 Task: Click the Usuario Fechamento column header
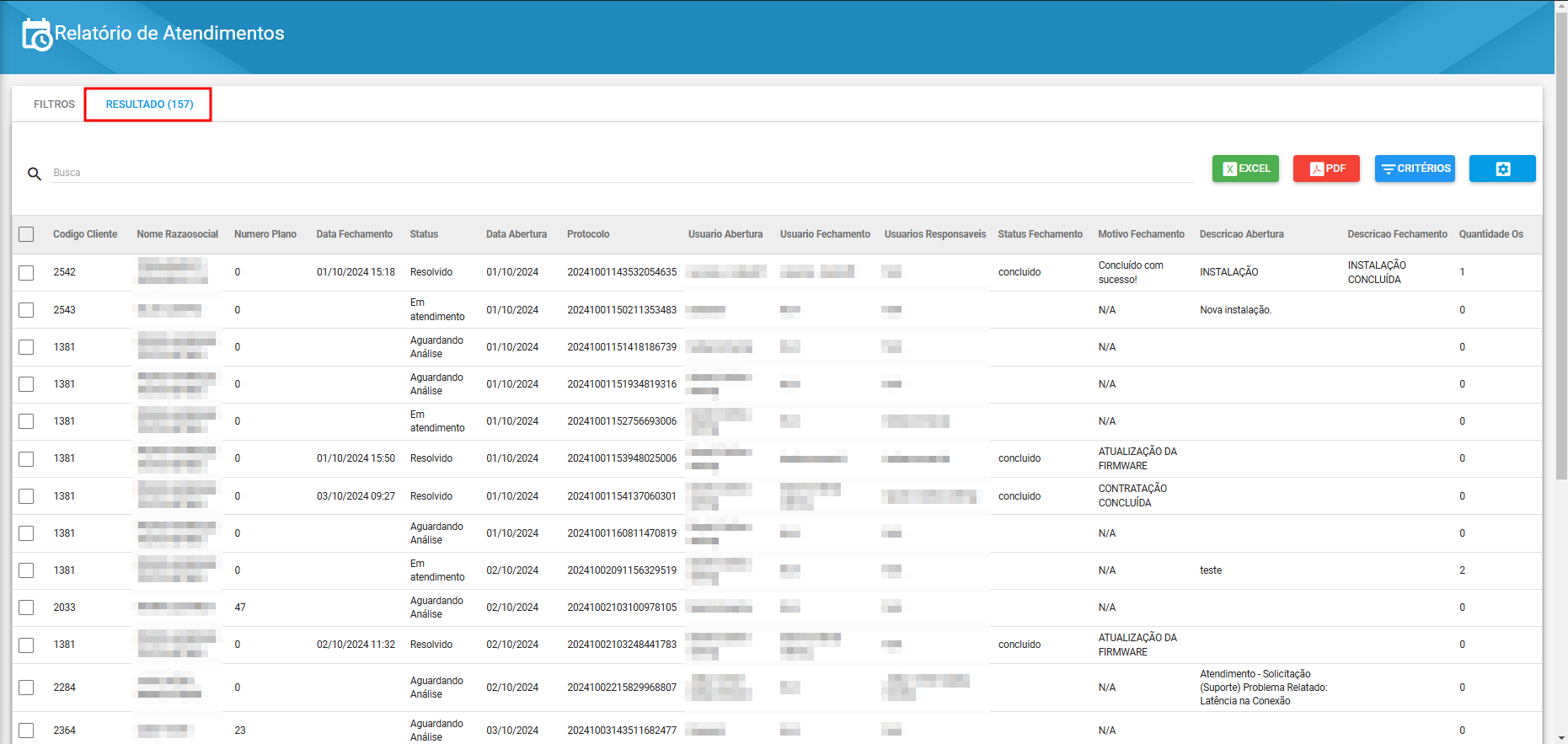(x=825, y=234)
